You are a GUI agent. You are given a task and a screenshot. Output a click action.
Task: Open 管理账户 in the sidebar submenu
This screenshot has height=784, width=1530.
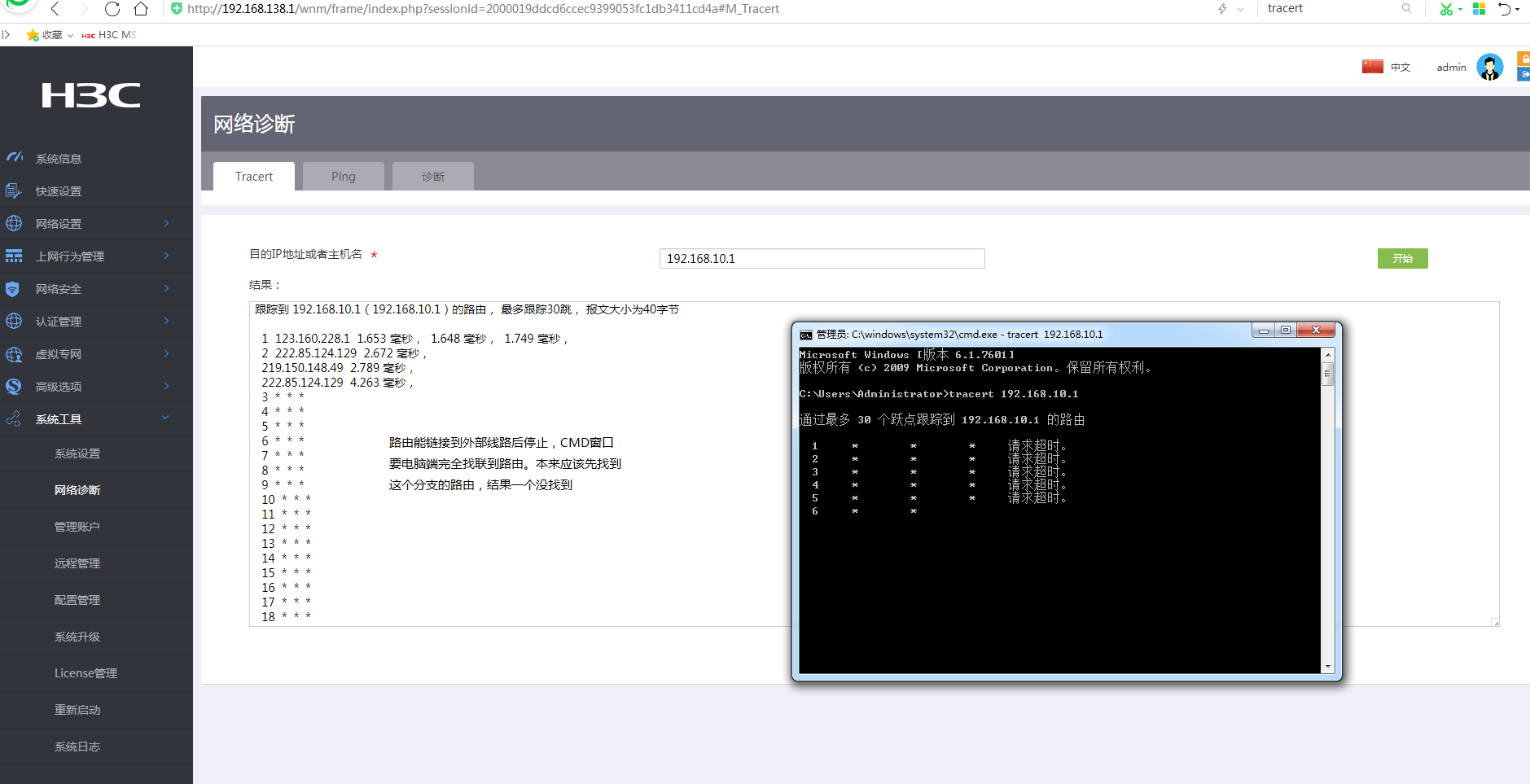[x=77, y=527]
